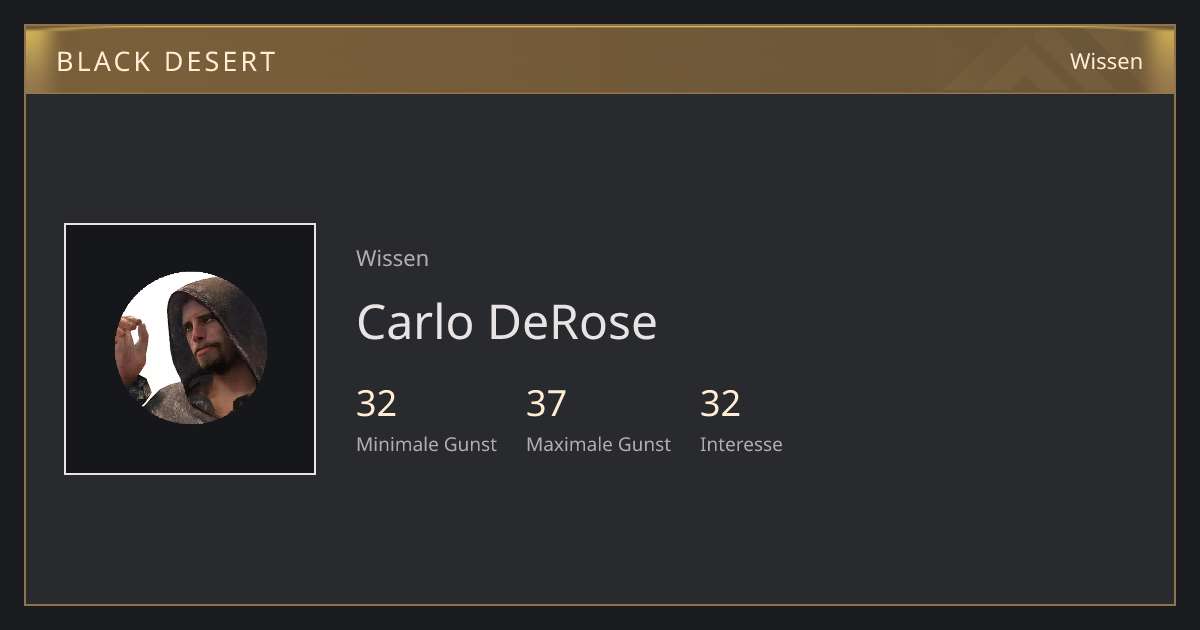Click the raised hand in the portrait
Screen dimensions: 1200x630
point(130,343)
